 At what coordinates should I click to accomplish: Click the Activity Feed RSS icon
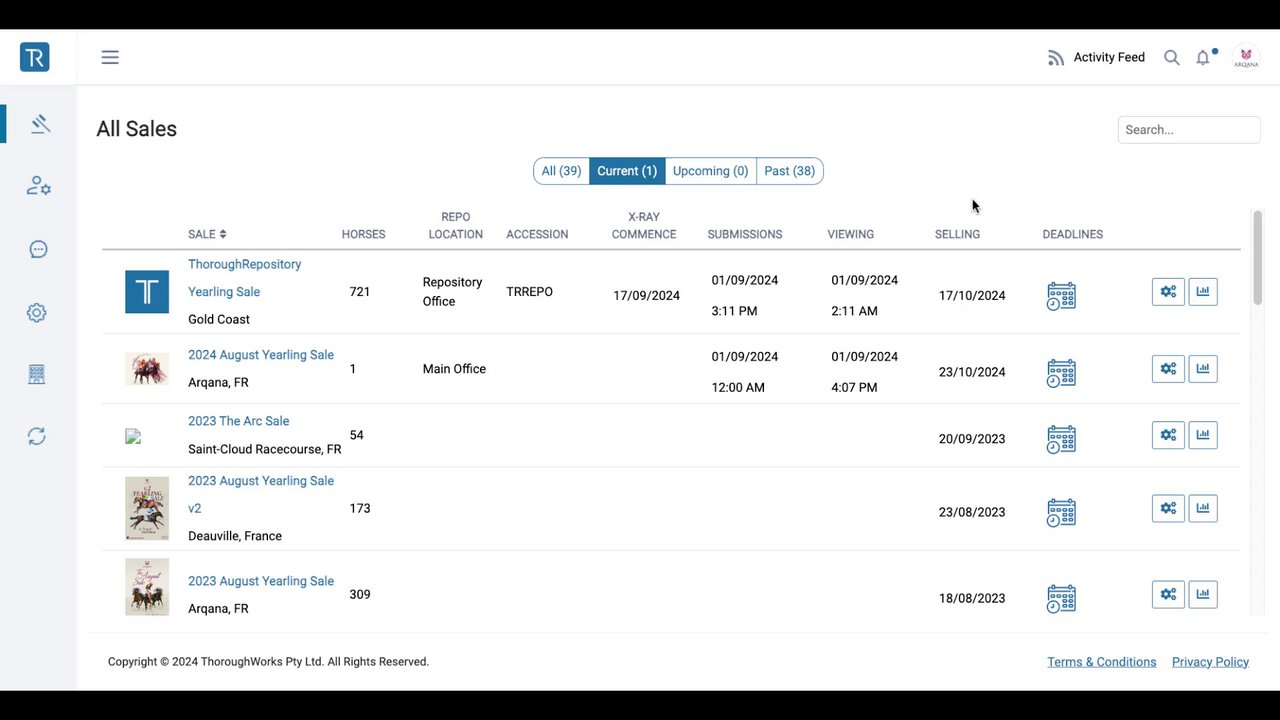click(x=1056, y=58)
